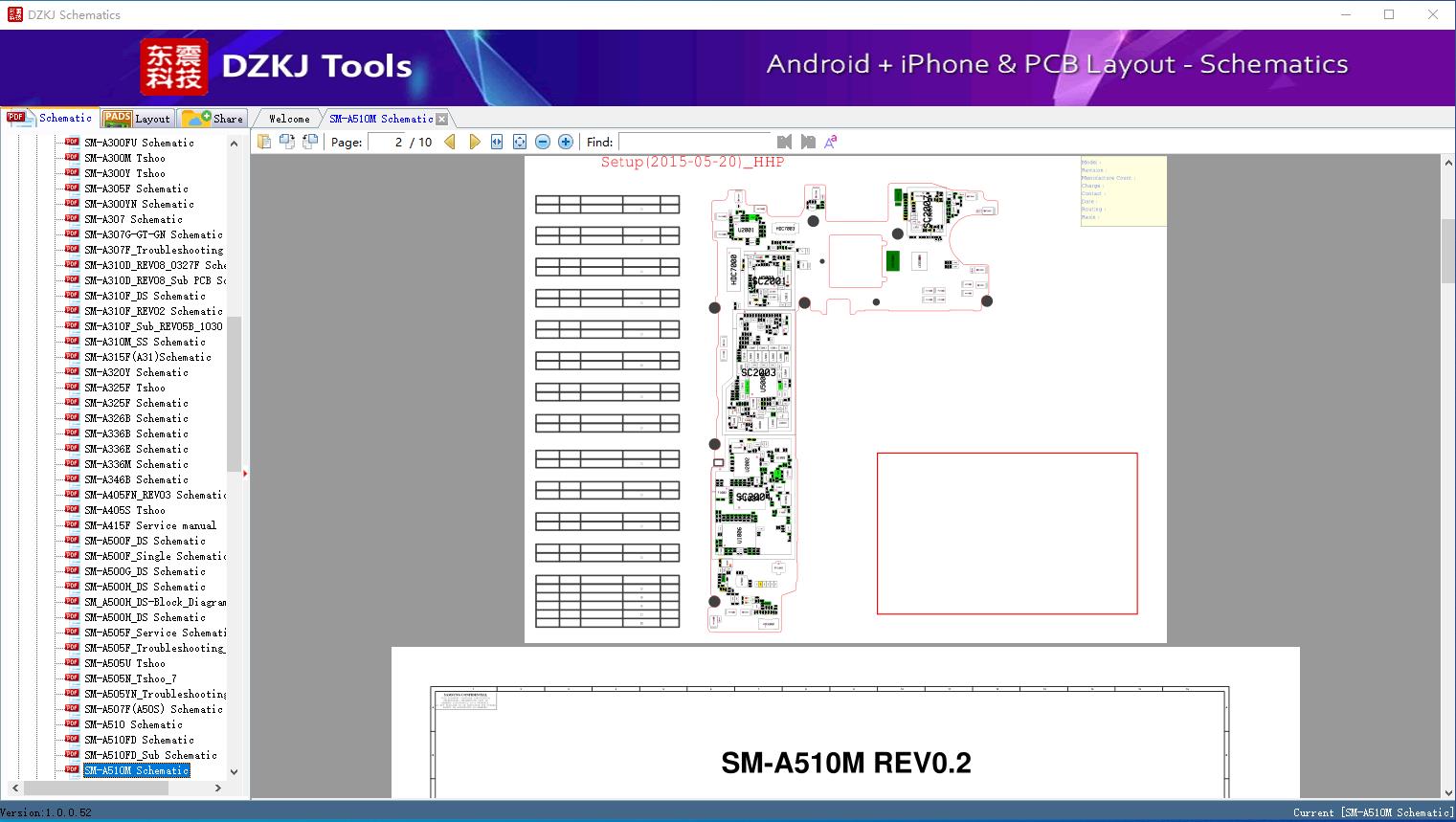Zoom in with the plus icon
Viewport: 1456px width, 822px height.
click(x=566, y=142)
